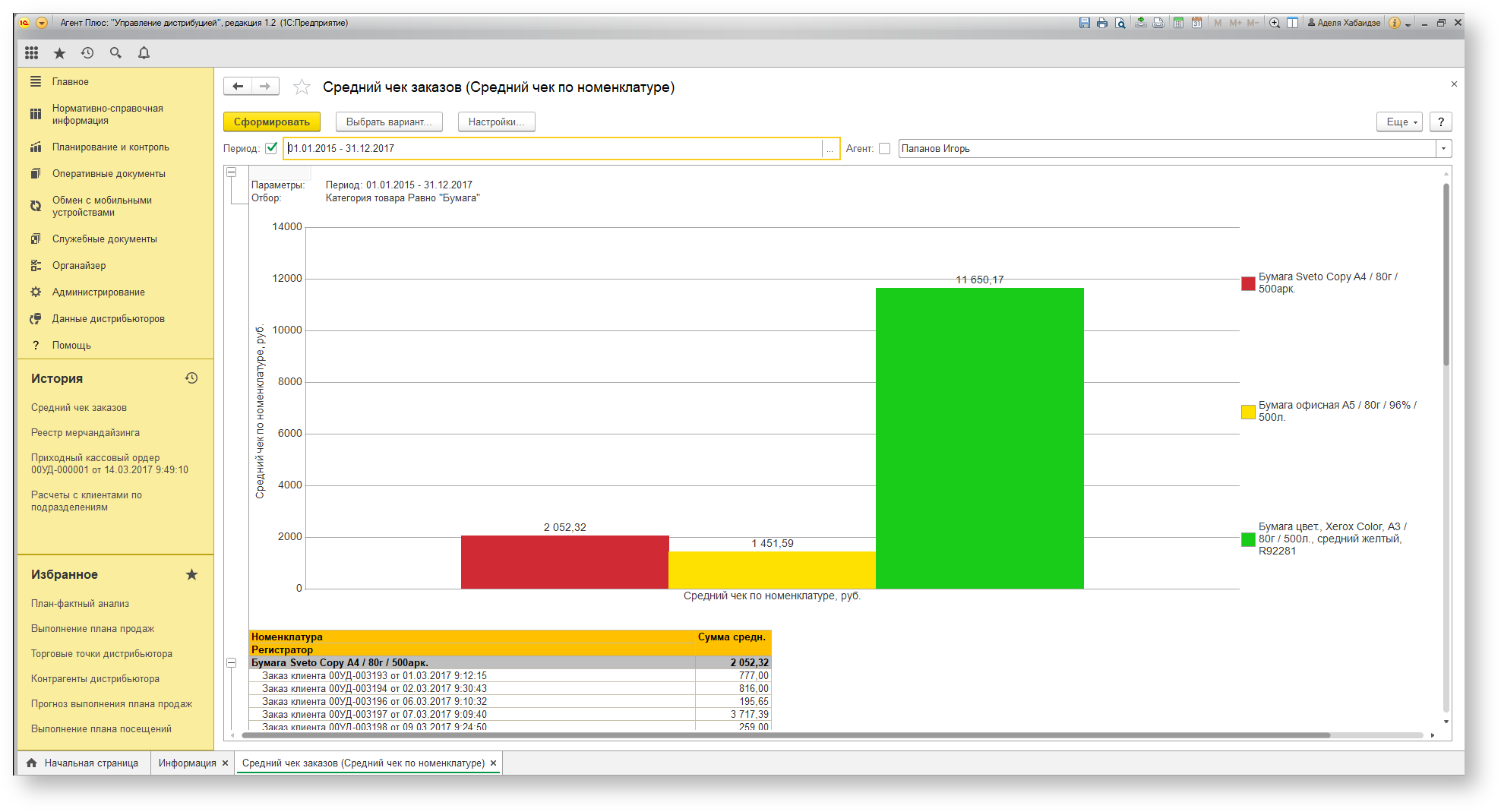Open Реестр мерчандайзинга history link
This screenshot has width=1501, height=812.
[x=85, y=433]
